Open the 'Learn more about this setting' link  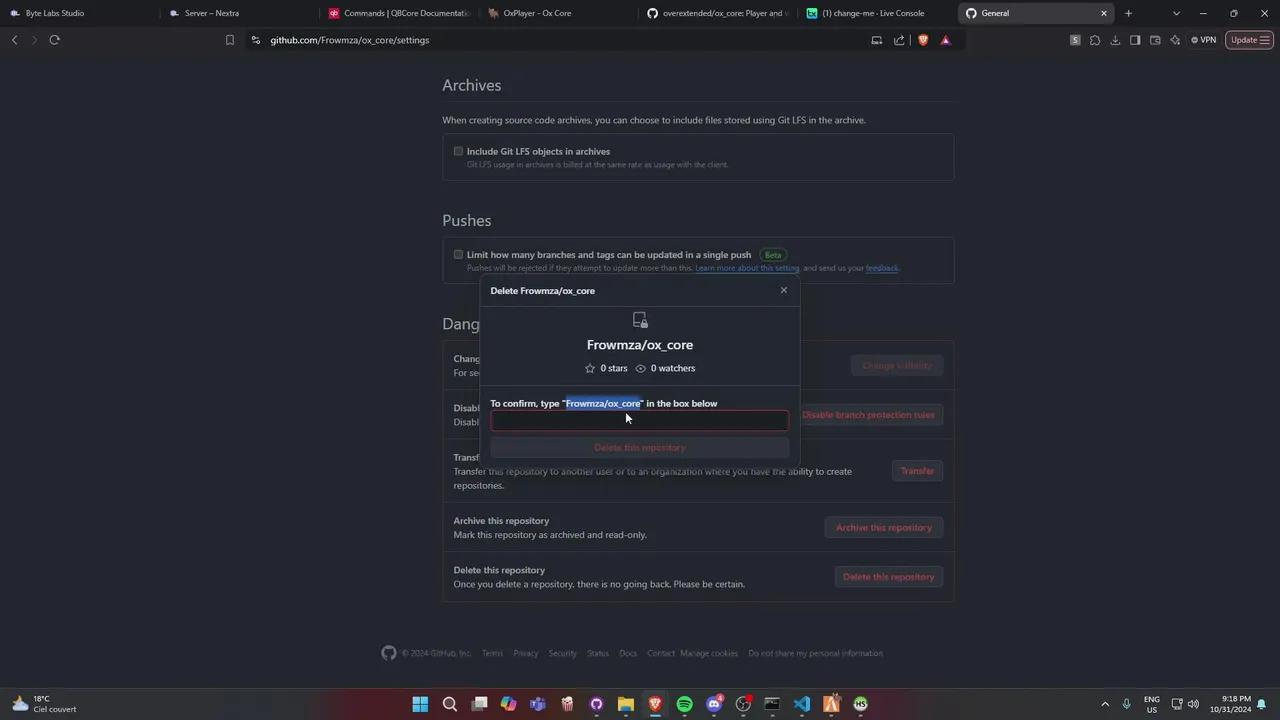pyautogui.click(x=747, y=268)
